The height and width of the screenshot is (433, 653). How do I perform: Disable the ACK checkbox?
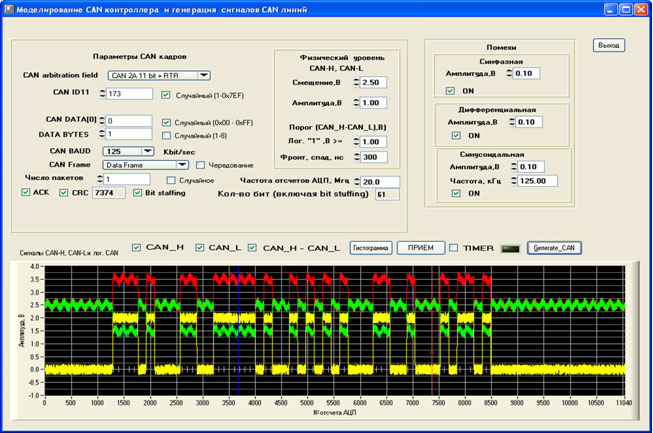26,192
